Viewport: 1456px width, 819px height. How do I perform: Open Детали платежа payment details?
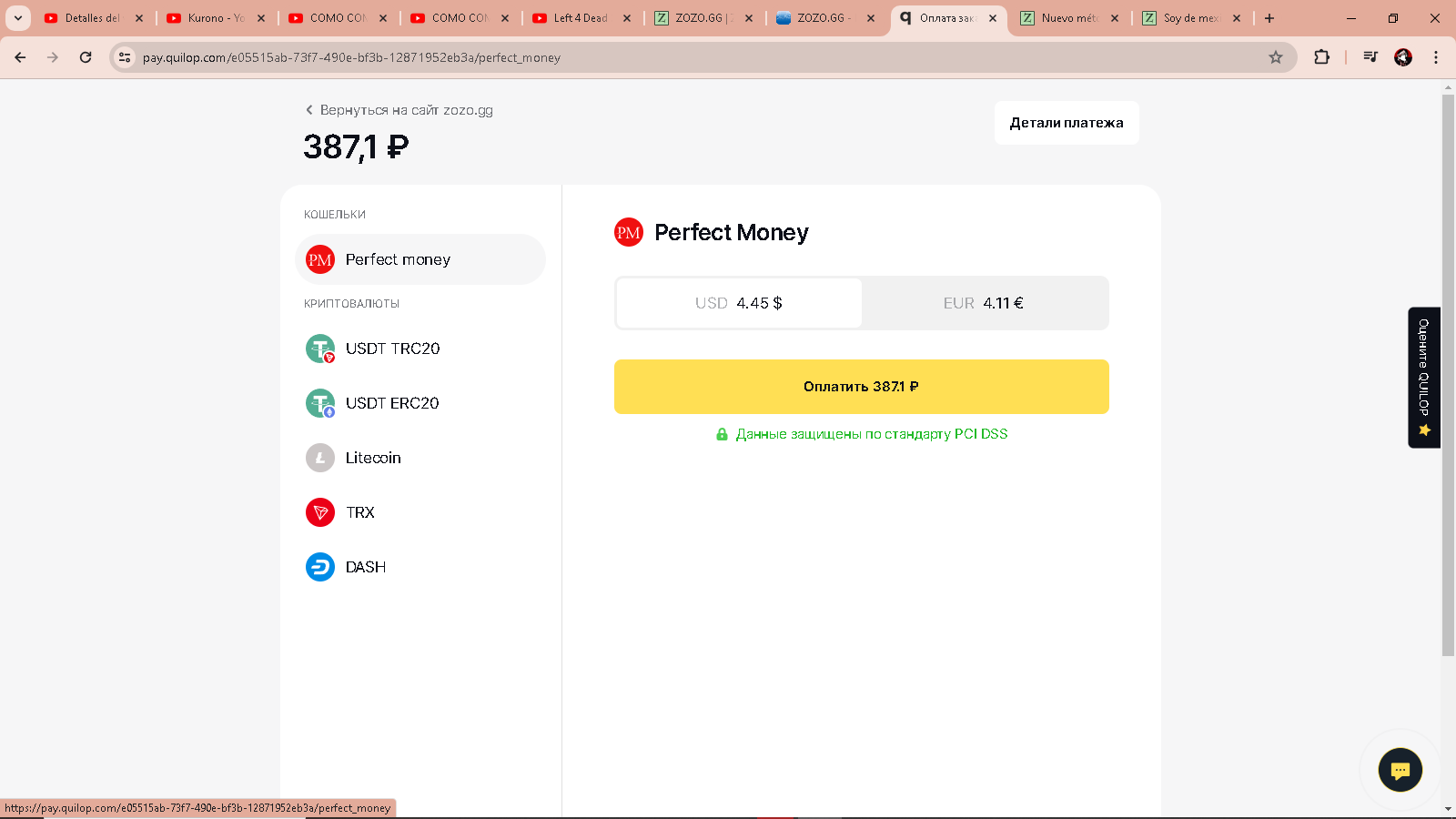1066,123
